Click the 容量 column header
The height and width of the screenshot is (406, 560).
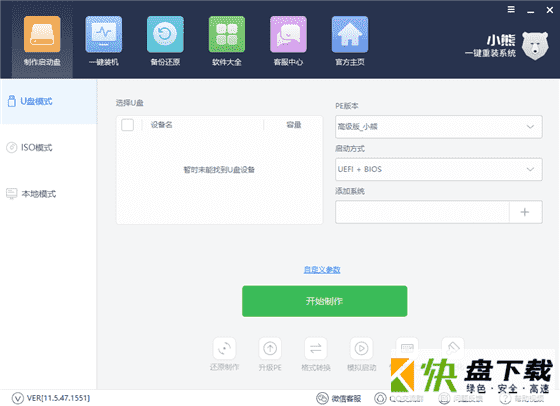coord(294,125)
